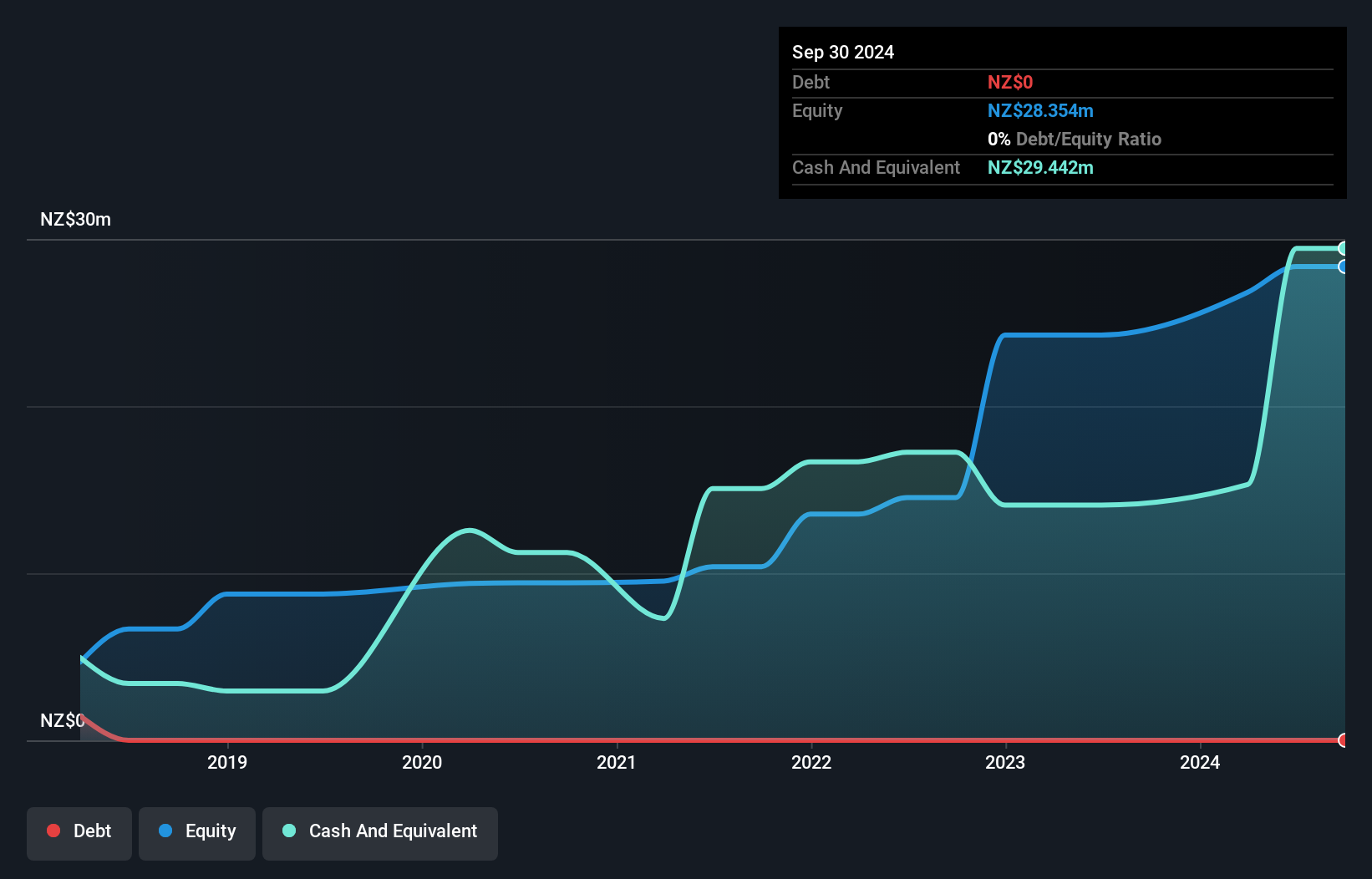Image resolution: width=1372 pixels, height=879 pixels.
Task: Select the Debt endpoint marker on chart
Action: [1343, 740]
